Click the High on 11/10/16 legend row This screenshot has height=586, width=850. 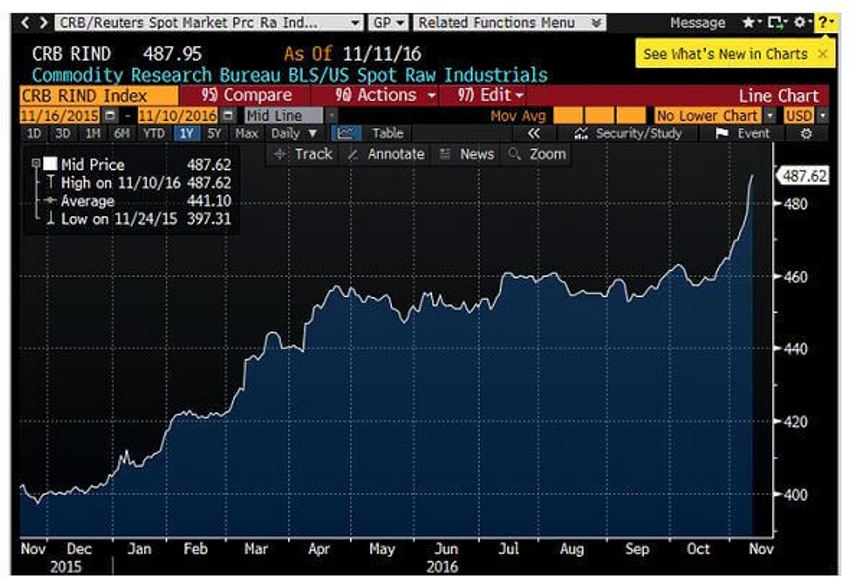pos(138,183)
